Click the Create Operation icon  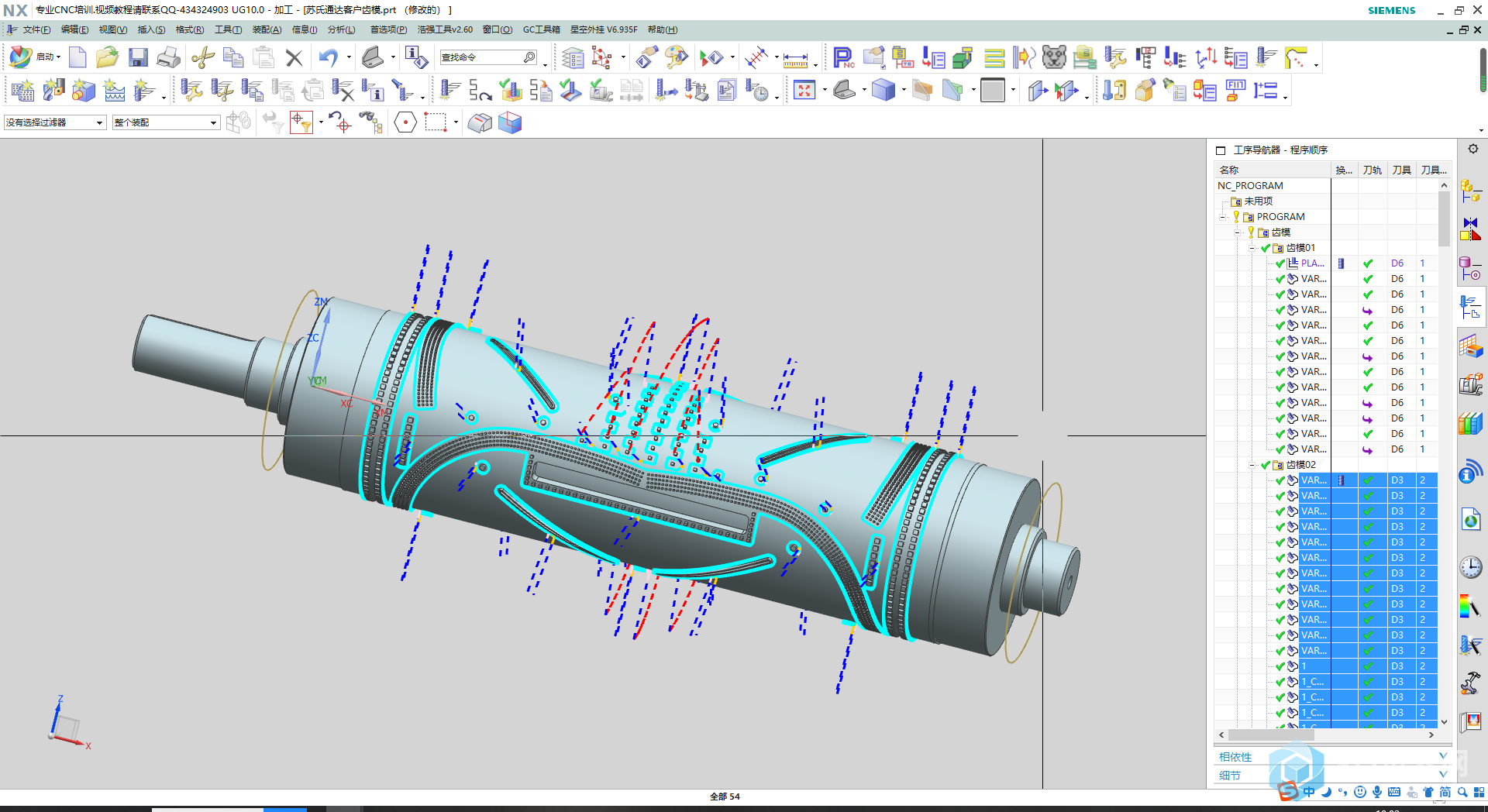point(144,91)
